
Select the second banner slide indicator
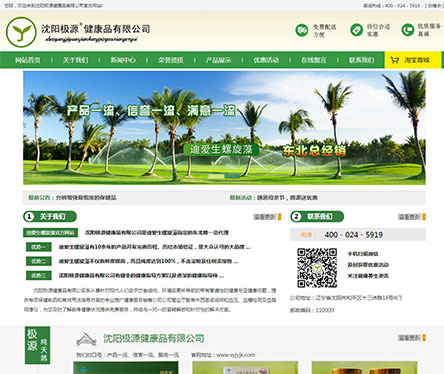232,176
